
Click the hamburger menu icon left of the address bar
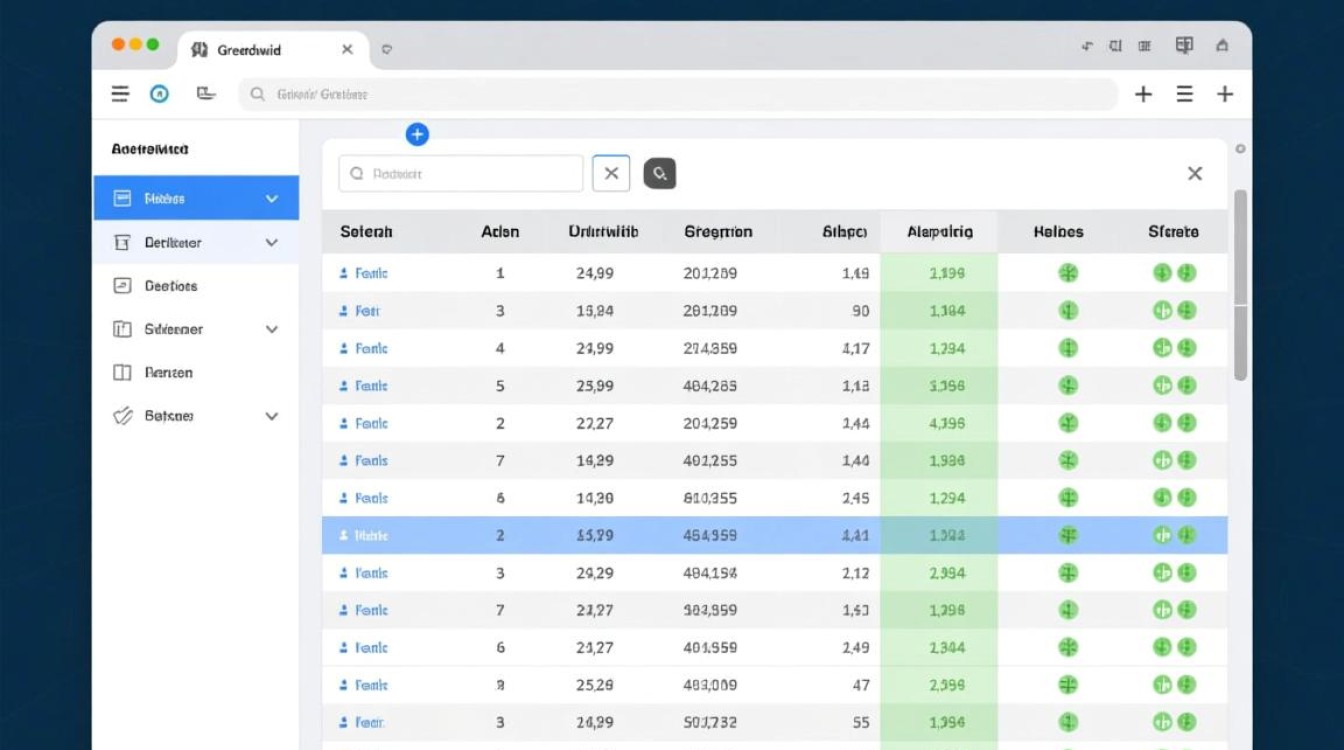point(120,93)
